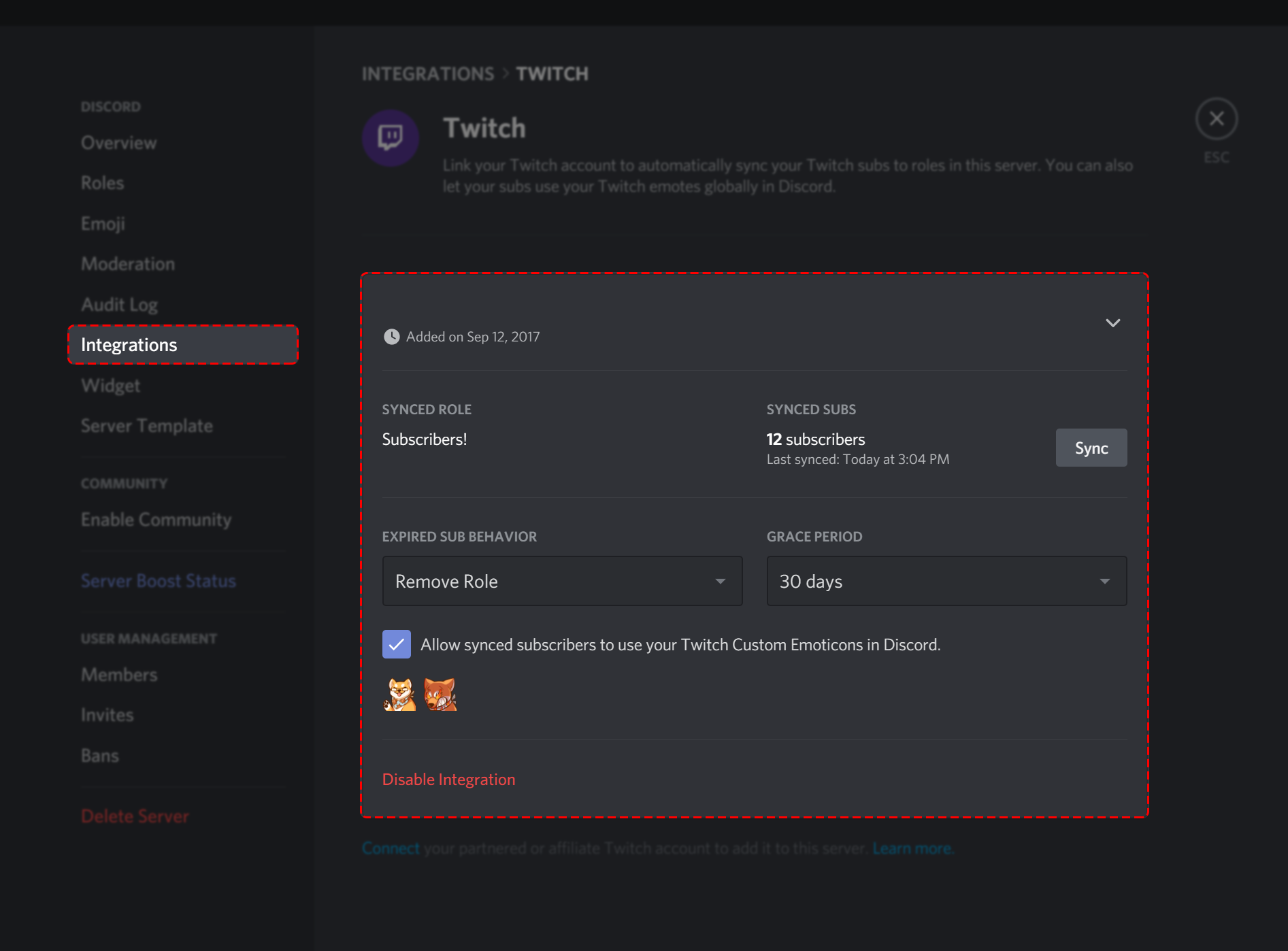The width and height of the screenshot is (1288, 951).
Task: Click Enable Community
Action: click(x=156, y=520)
